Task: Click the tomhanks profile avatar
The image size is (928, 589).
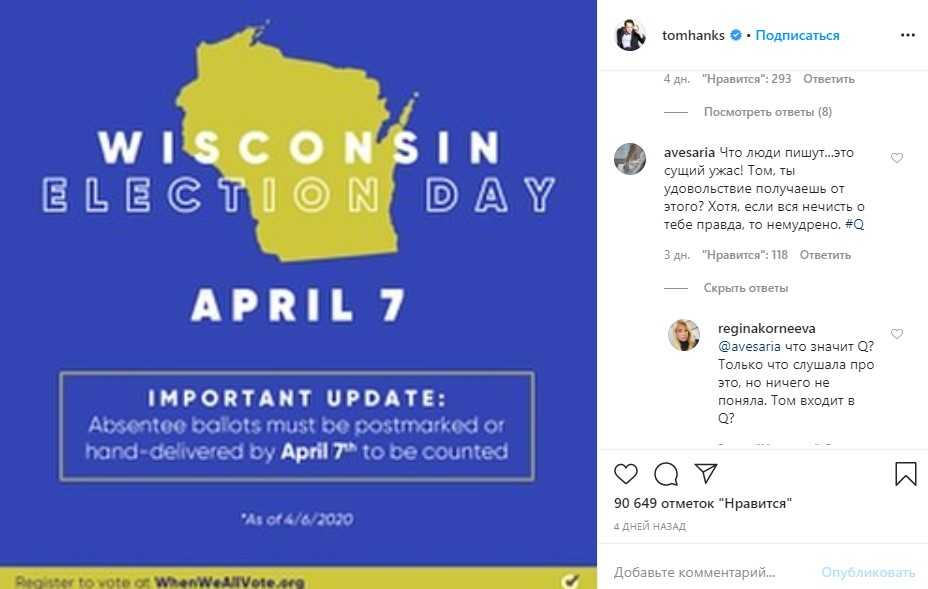Action: point(630,35)
